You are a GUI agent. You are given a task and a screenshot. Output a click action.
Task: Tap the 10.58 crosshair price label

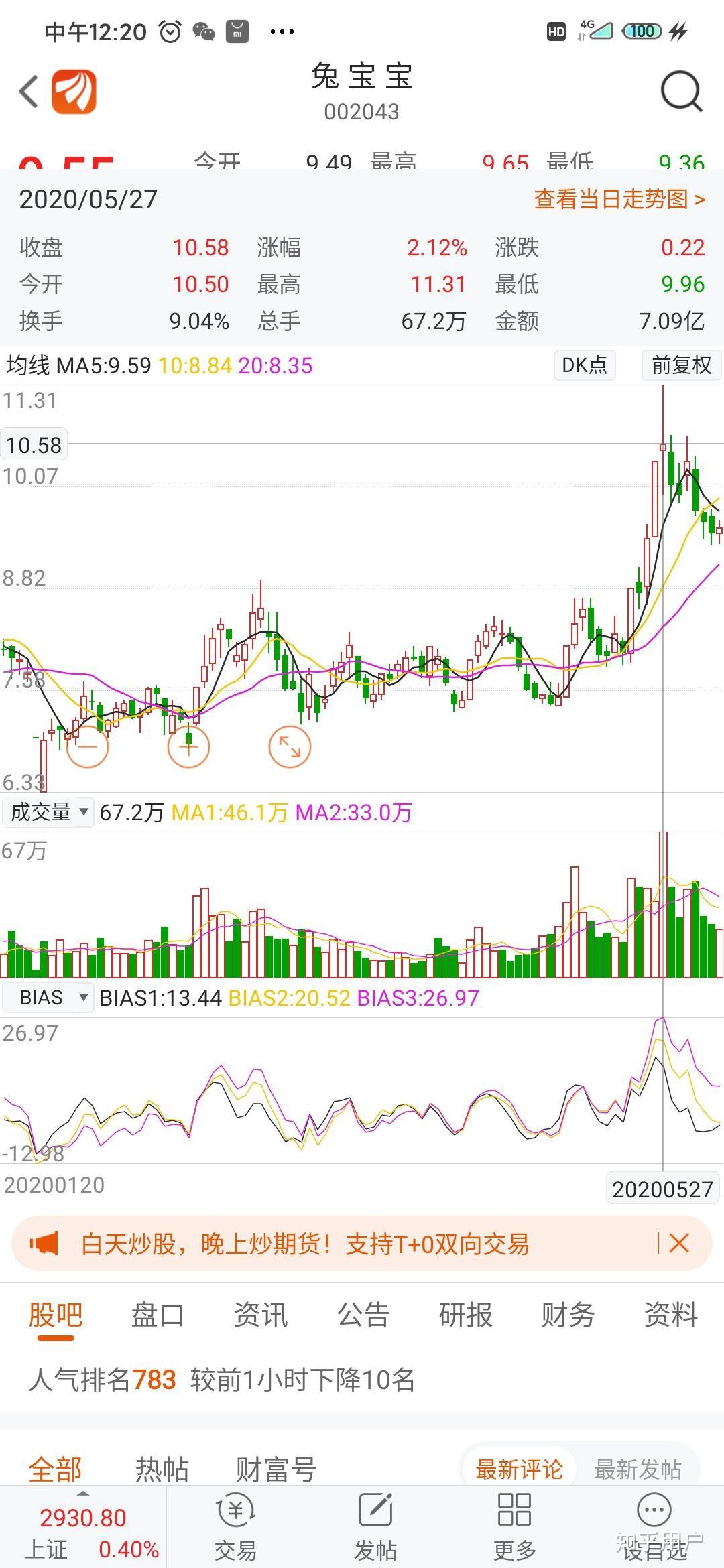(x=34, y=445)
